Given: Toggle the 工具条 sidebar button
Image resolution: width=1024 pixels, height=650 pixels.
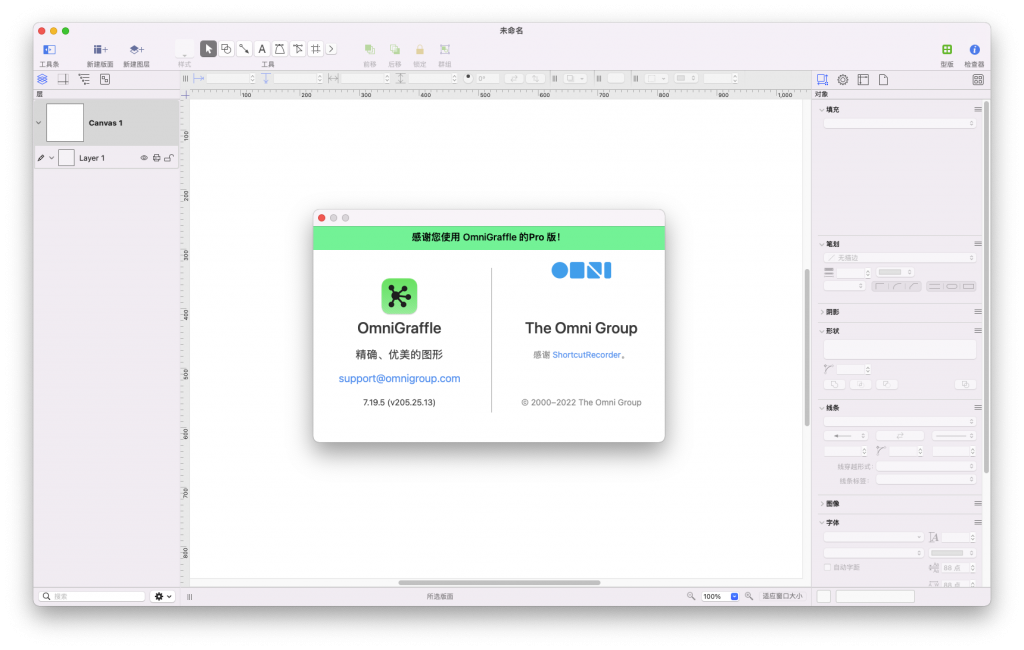Looking at the screenshot, I should click(x=49, y=50).
